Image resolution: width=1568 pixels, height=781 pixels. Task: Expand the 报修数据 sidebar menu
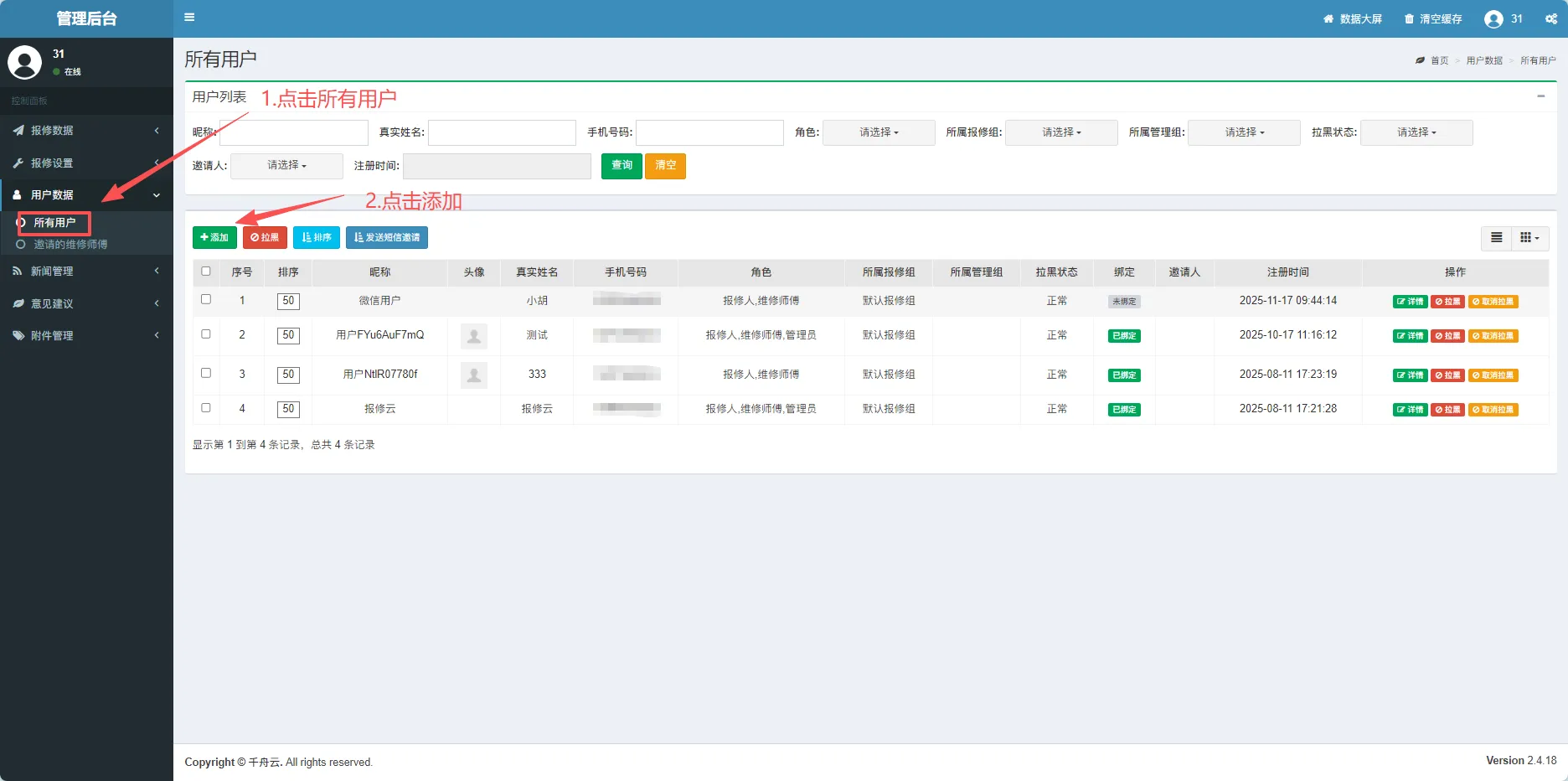pyautogui.click(x=86, y=131)
